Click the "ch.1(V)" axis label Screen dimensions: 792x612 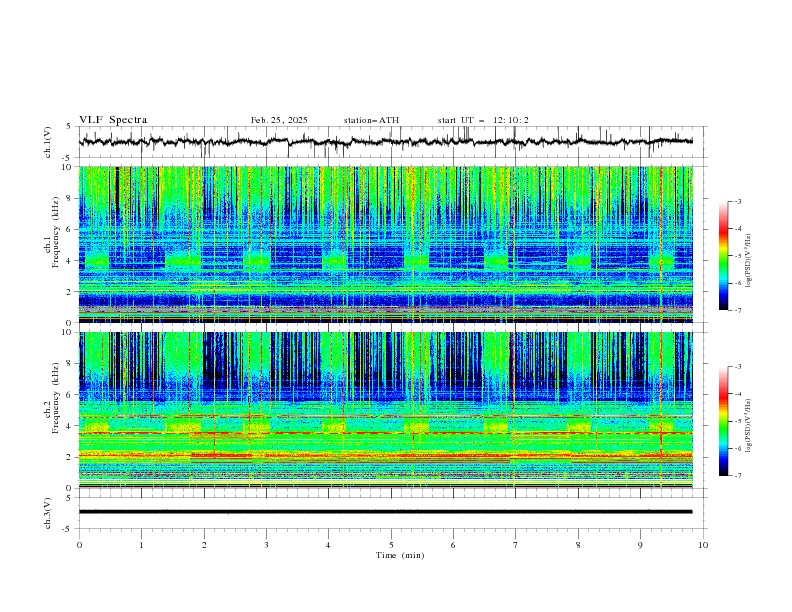pyautogui.click(x=48, y=142)
